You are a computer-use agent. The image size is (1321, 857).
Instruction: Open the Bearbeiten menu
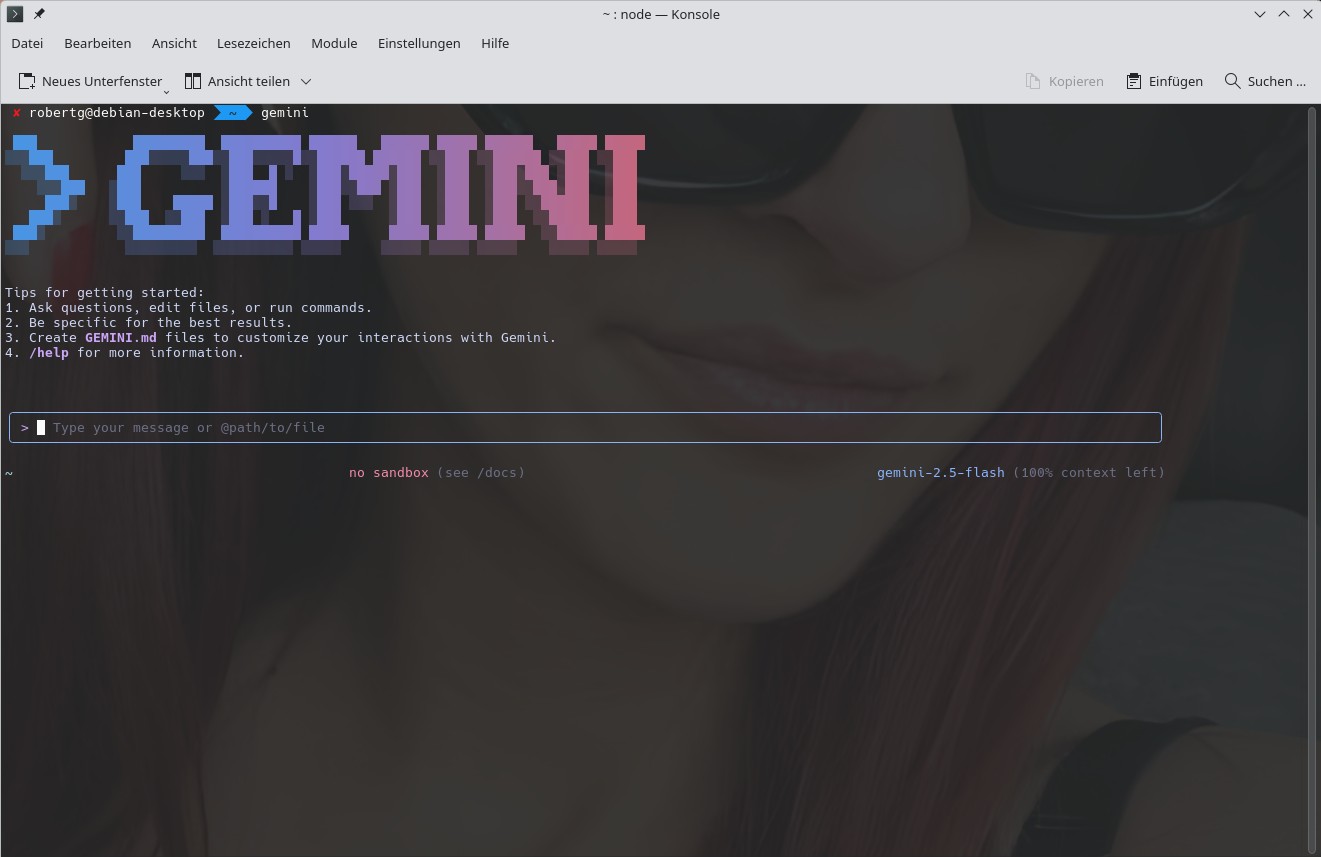point(97,43)
